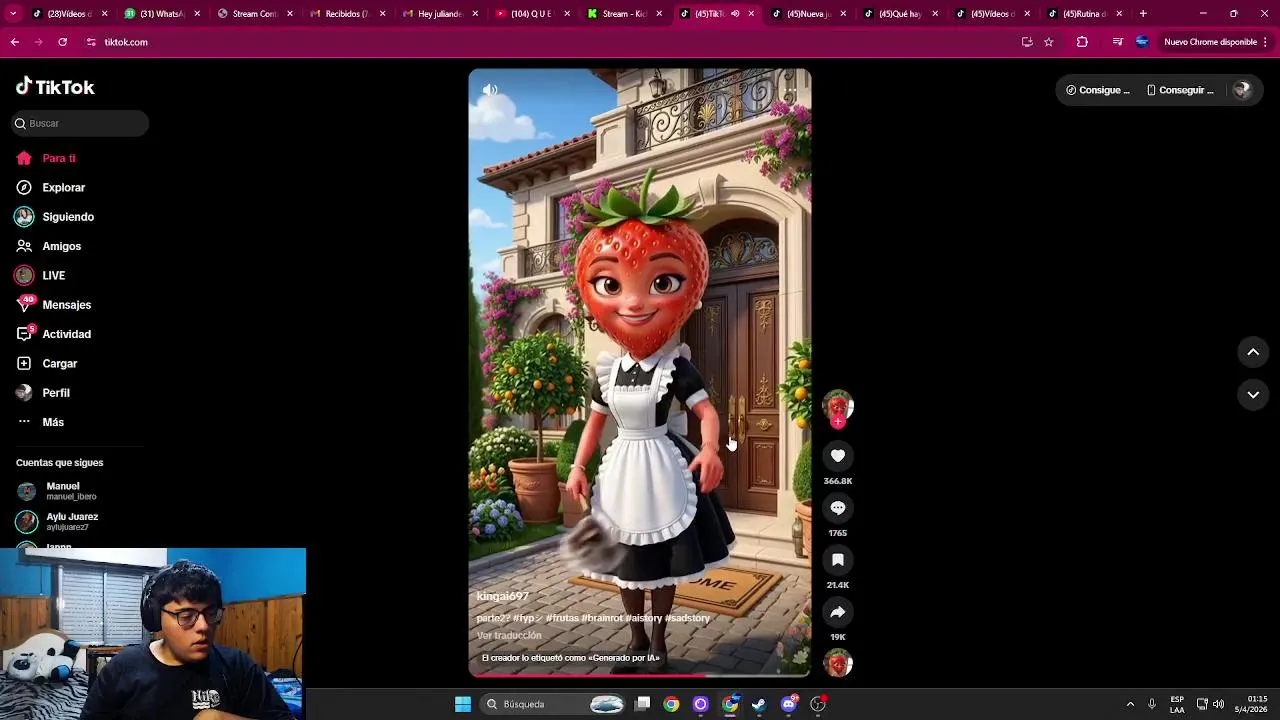Mute the video with speaker icon

click(x=490, y=90)
